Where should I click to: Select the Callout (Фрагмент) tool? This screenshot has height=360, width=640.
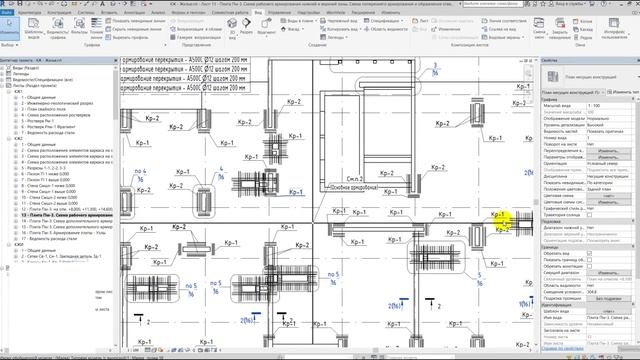(266, 26)
